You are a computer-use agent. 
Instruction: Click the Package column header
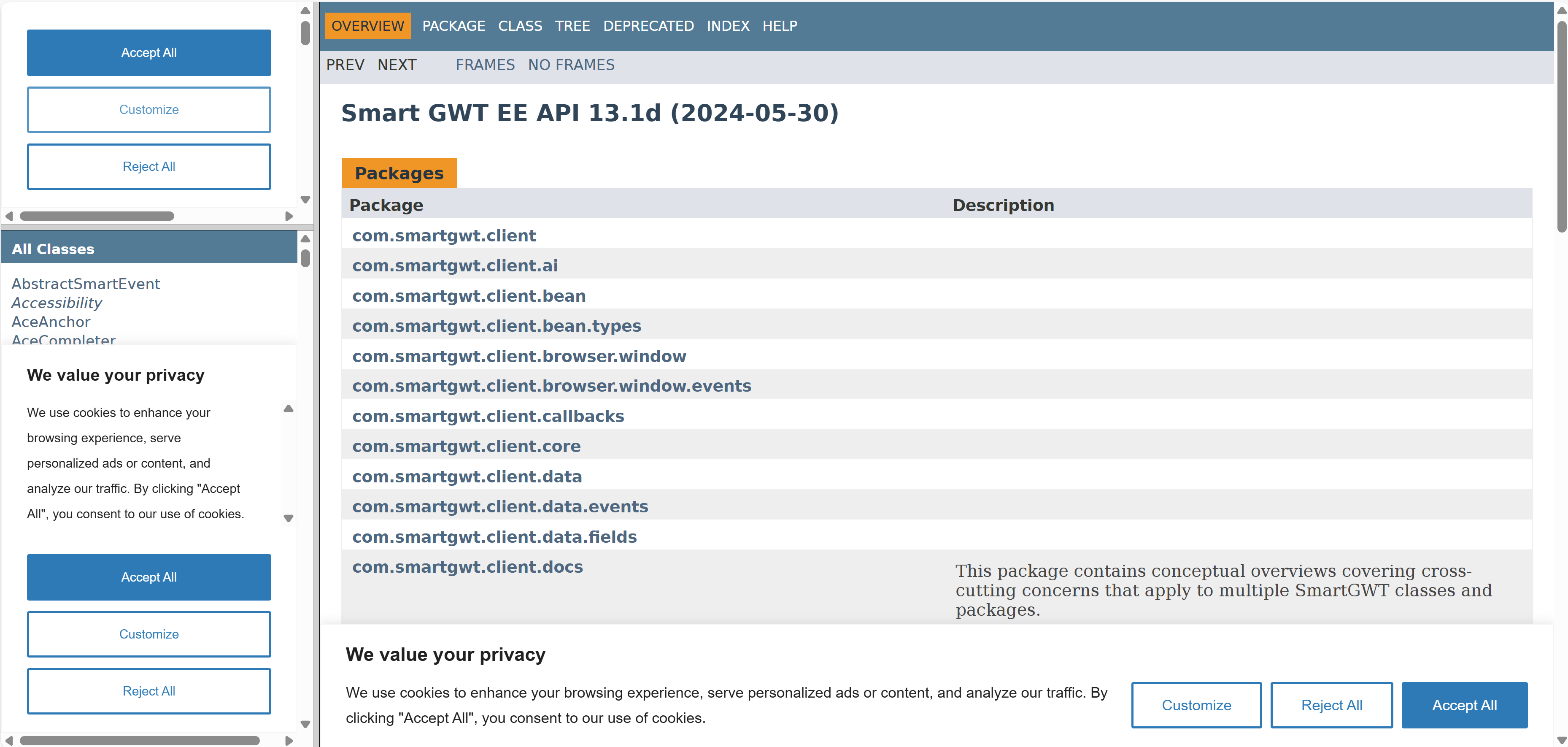coord(386,205)
